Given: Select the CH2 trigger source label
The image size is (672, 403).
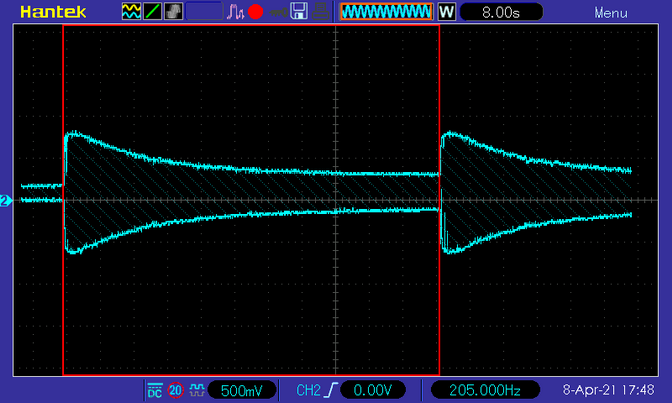Looking at the screenshot, I should (x=308, y=390).
